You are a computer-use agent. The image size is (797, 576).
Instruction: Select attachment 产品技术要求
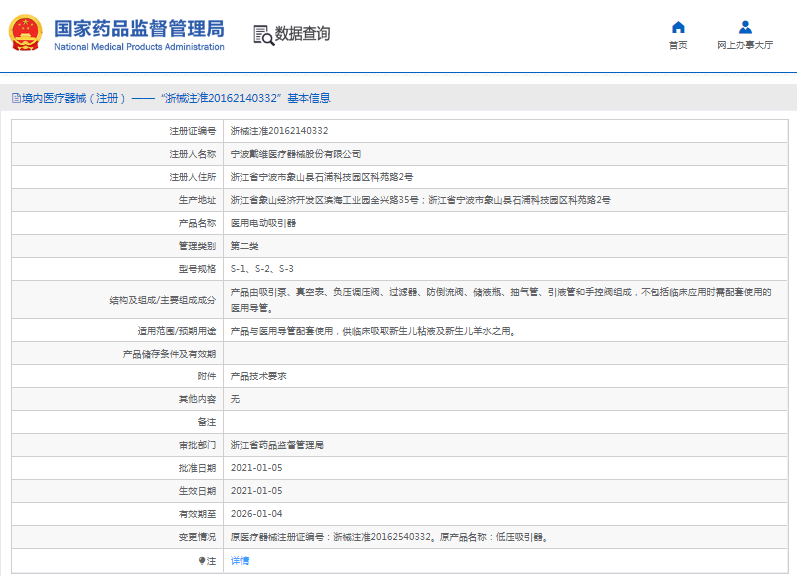point(259,376)
